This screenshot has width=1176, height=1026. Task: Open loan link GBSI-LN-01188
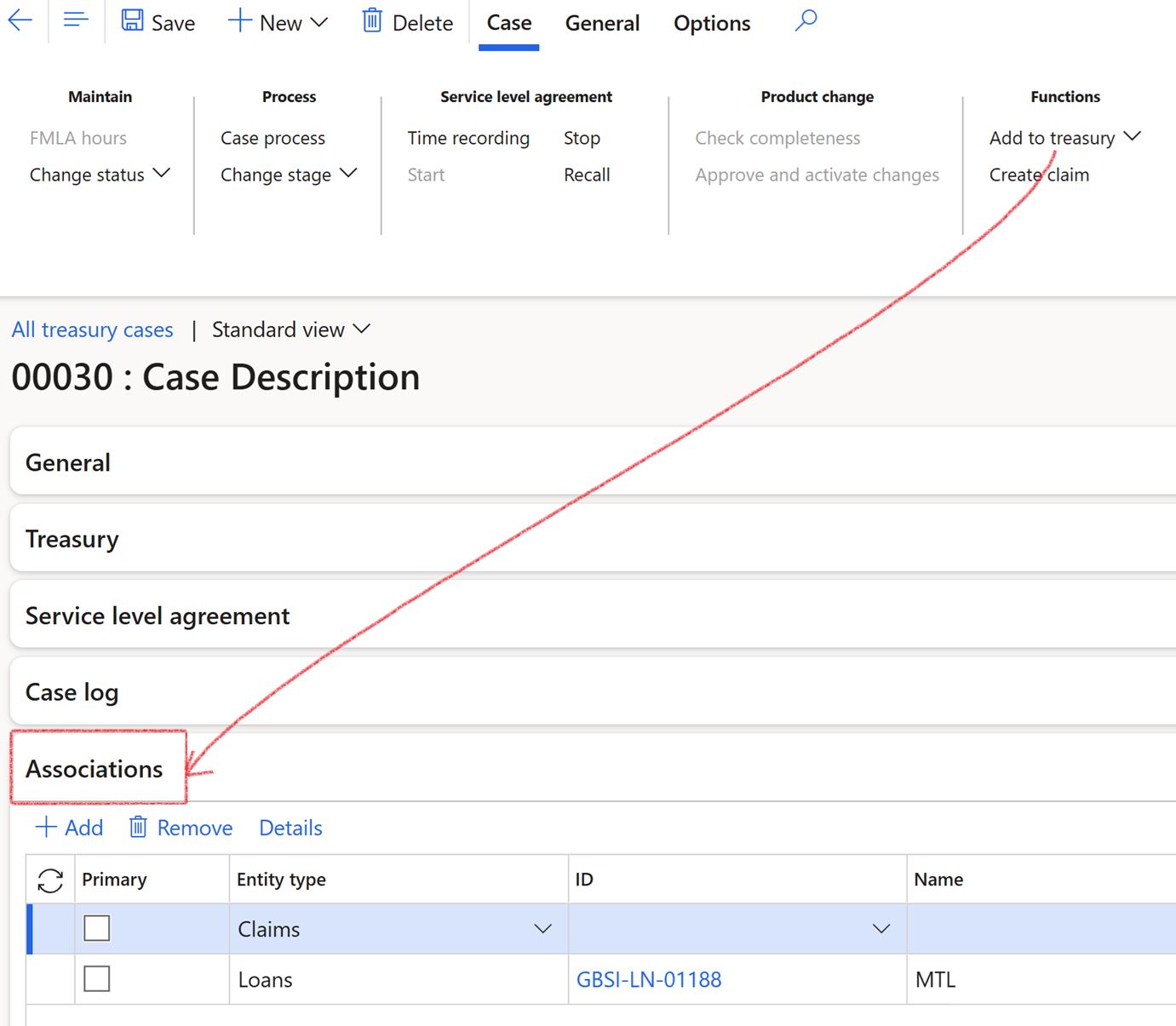[x=649, y=980]
